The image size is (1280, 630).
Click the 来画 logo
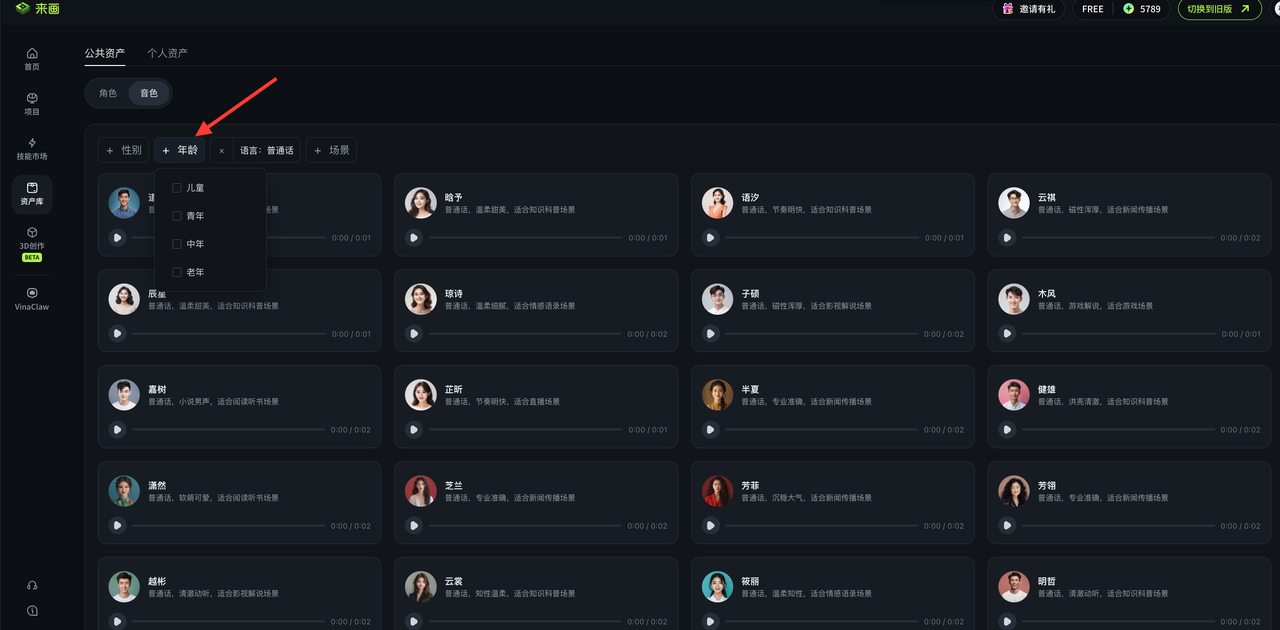tap(38, 9)
